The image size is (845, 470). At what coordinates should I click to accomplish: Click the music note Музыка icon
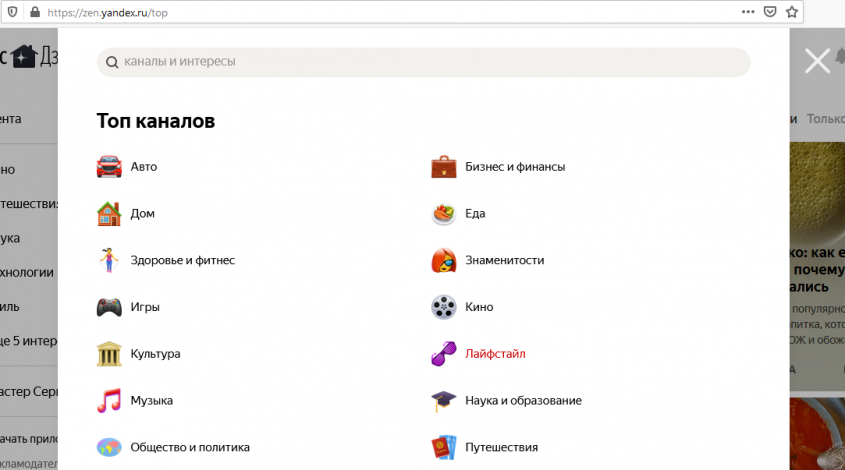pyautogui.click(x=109, y=401)
